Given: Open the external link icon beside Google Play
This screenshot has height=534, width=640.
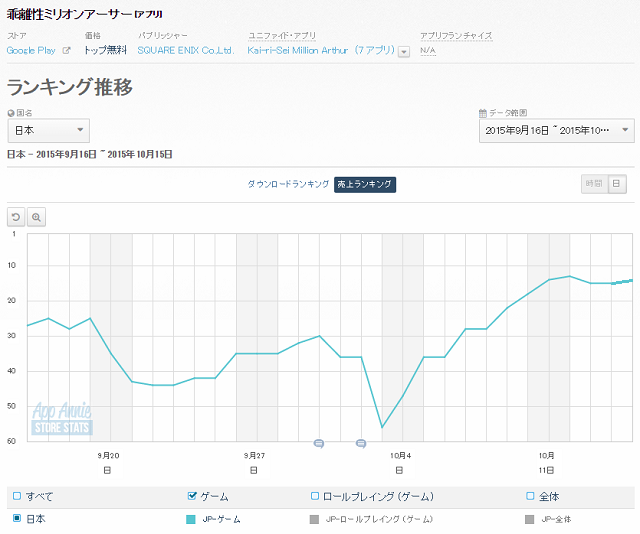Looking at the screenshot, I should pos(66,51).
